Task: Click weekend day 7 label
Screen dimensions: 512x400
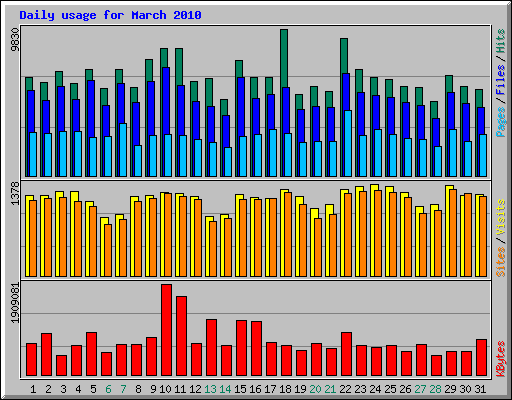Action: (x=123, y=389)
